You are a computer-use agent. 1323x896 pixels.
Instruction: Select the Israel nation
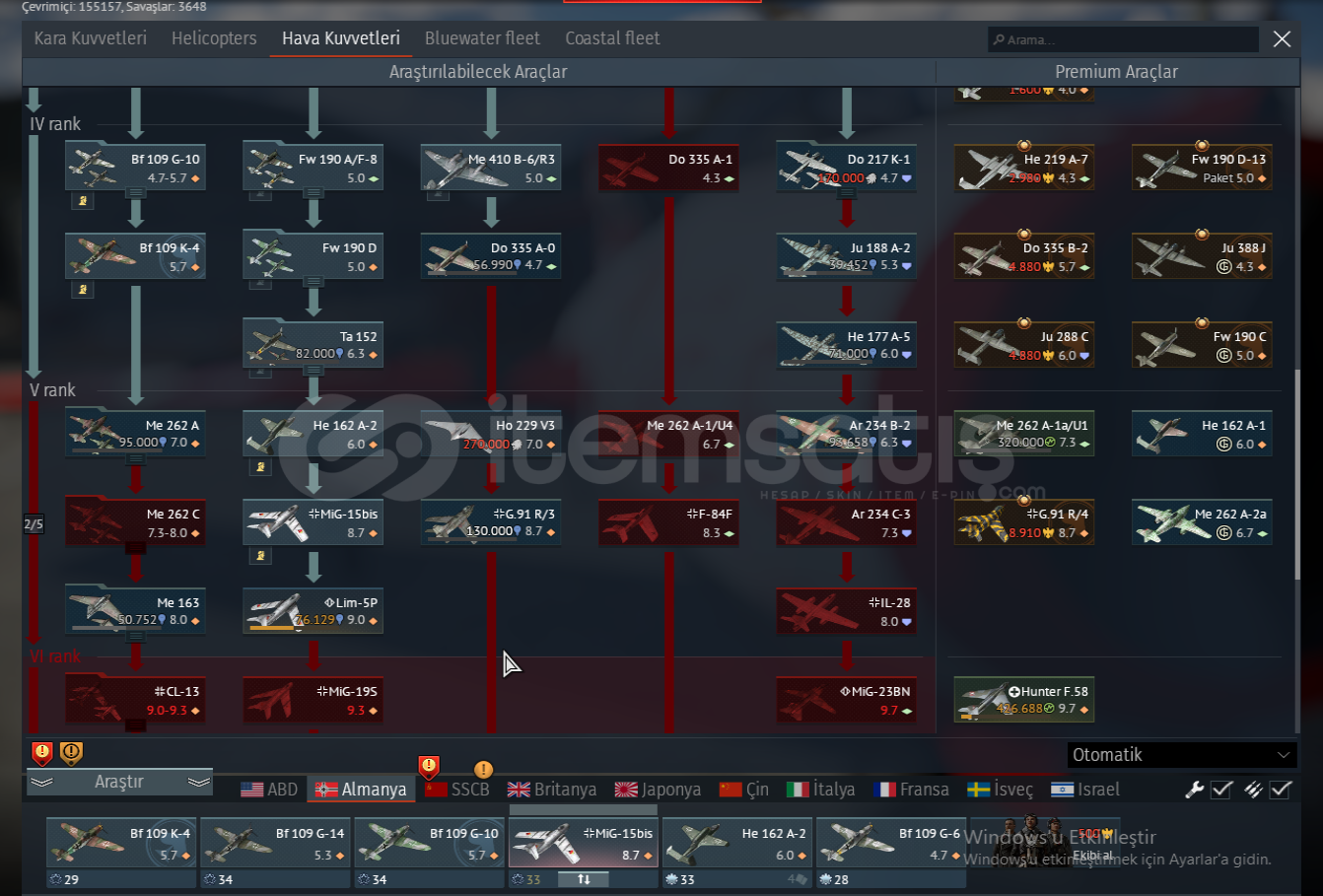coord(1085,790)
